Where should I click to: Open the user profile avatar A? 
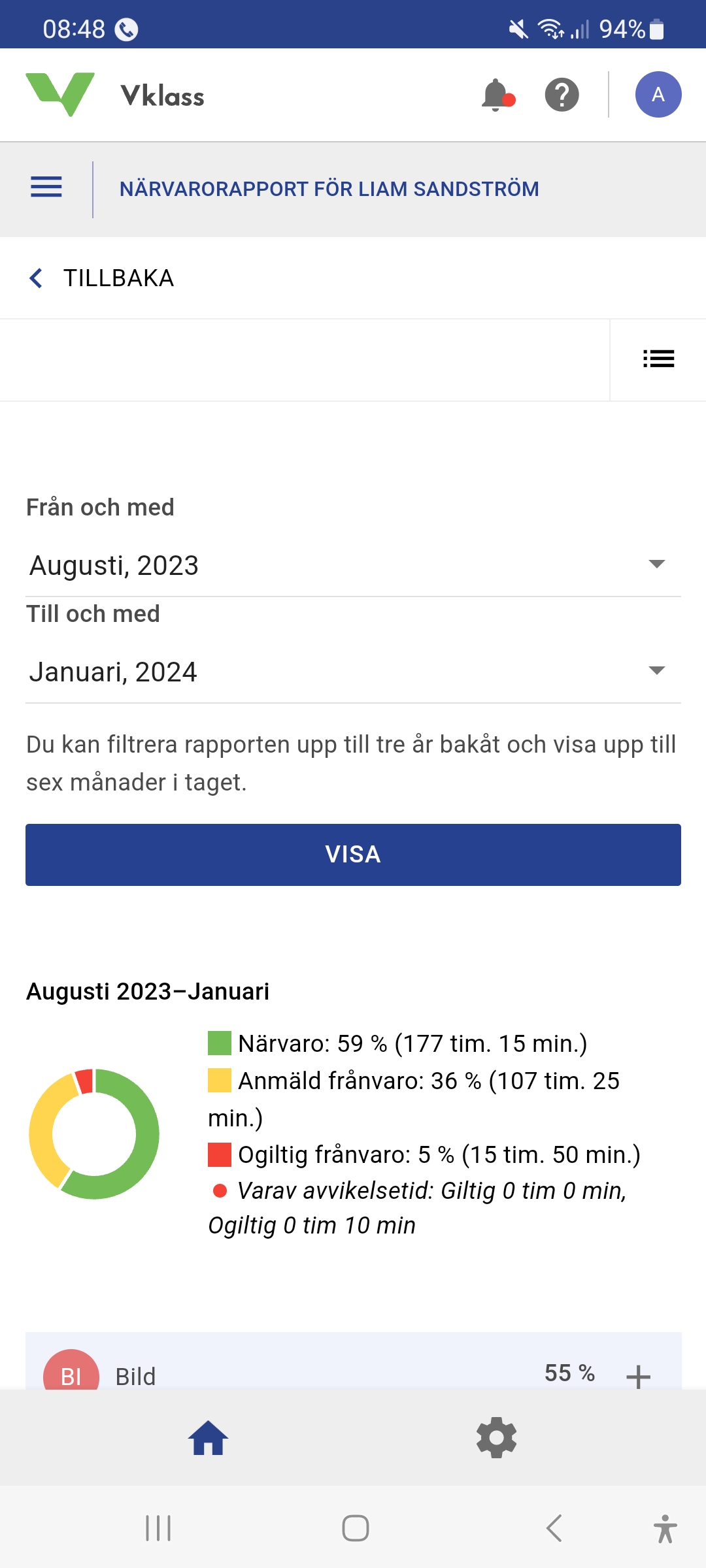658,95
